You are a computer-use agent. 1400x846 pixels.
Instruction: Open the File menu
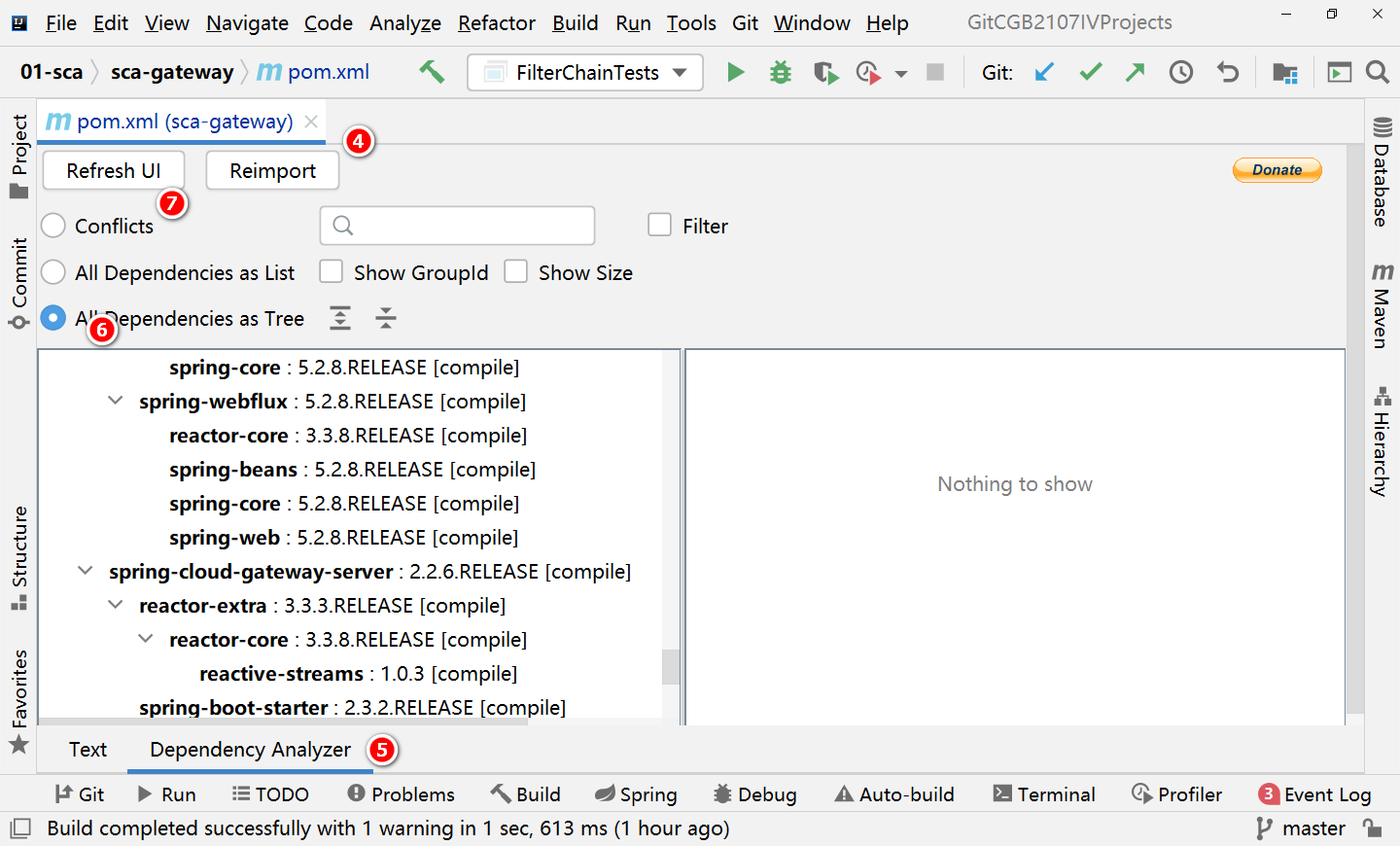(60, 22)
